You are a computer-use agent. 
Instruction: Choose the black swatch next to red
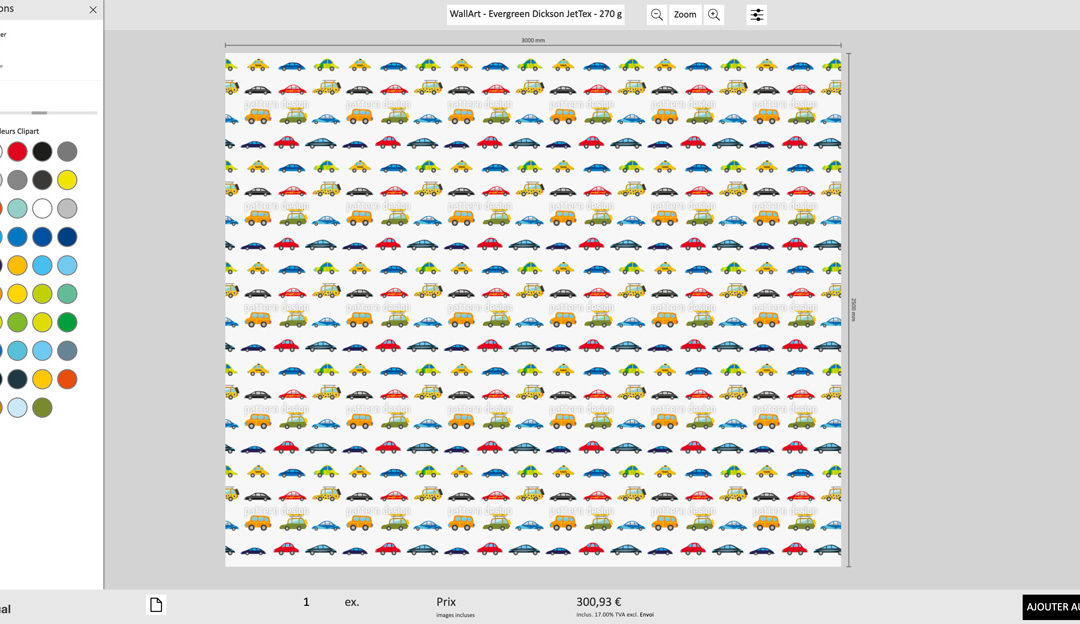[42, 152]
